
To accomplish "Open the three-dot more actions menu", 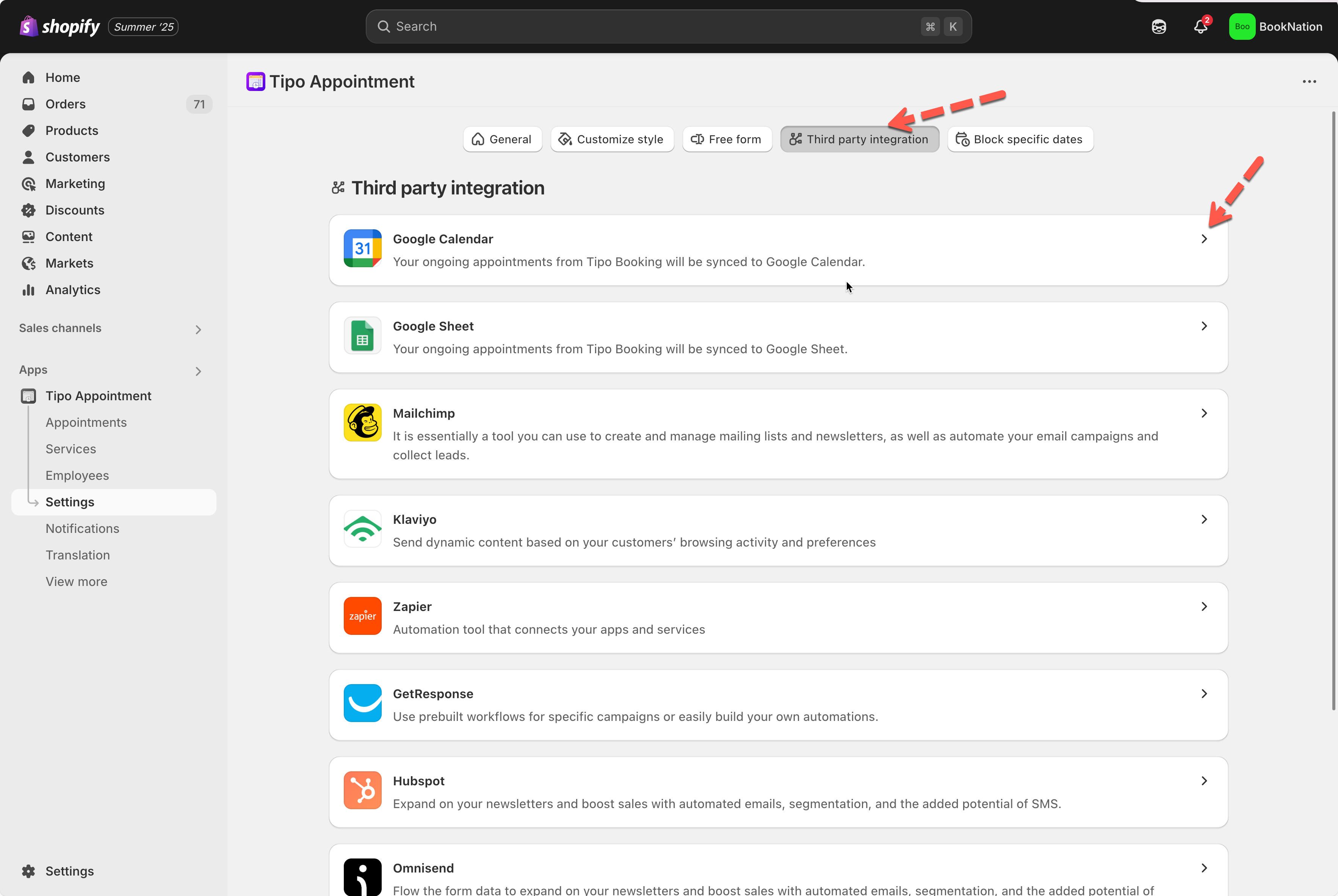I will [1309, 82].
